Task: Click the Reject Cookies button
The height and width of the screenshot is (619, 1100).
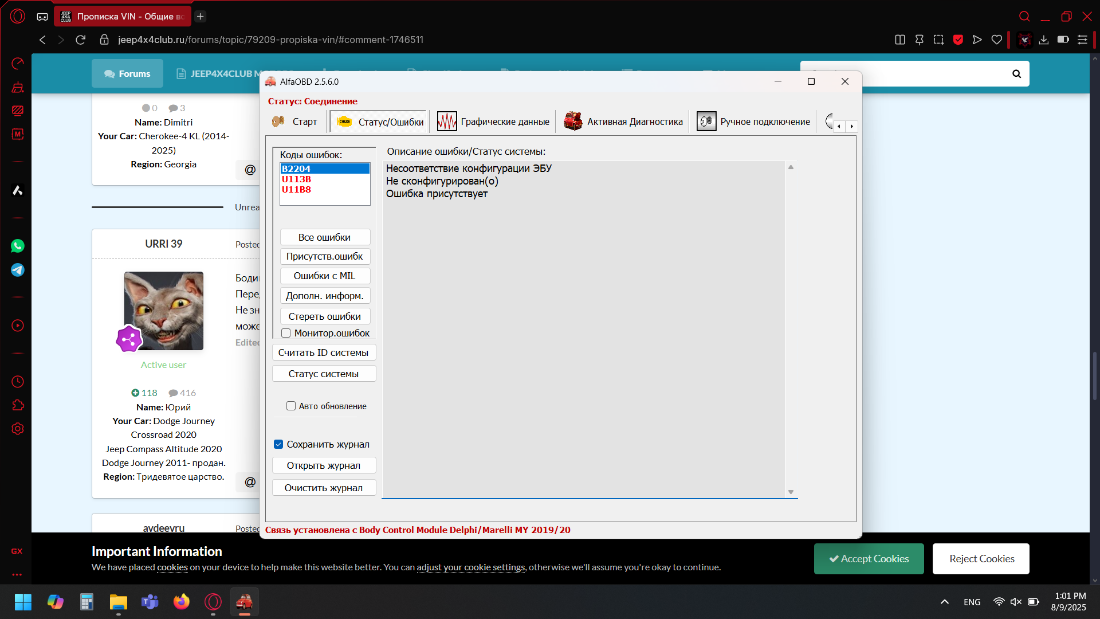Action: click(x=981, y=559)
